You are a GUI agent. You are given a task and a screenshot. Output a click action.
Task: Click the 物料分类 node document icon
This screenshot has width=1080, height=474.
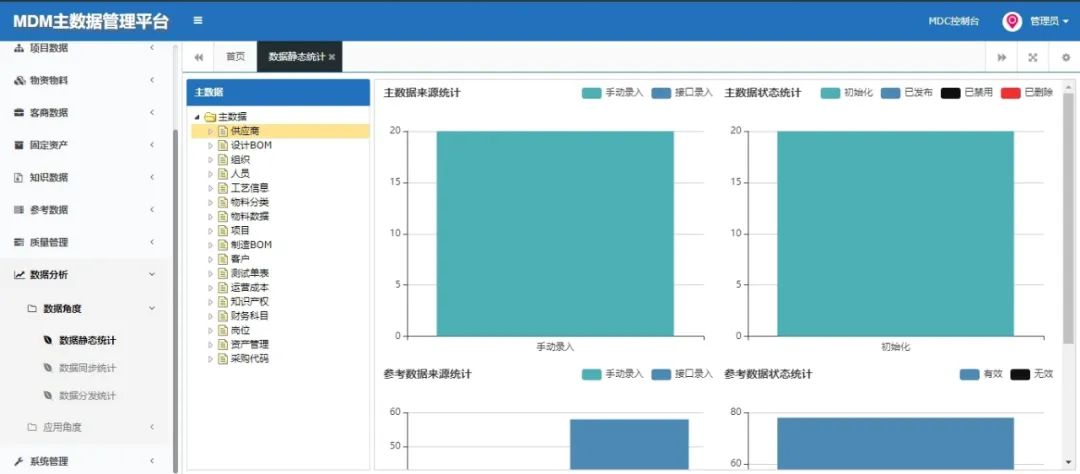click(x=222, y=202)
